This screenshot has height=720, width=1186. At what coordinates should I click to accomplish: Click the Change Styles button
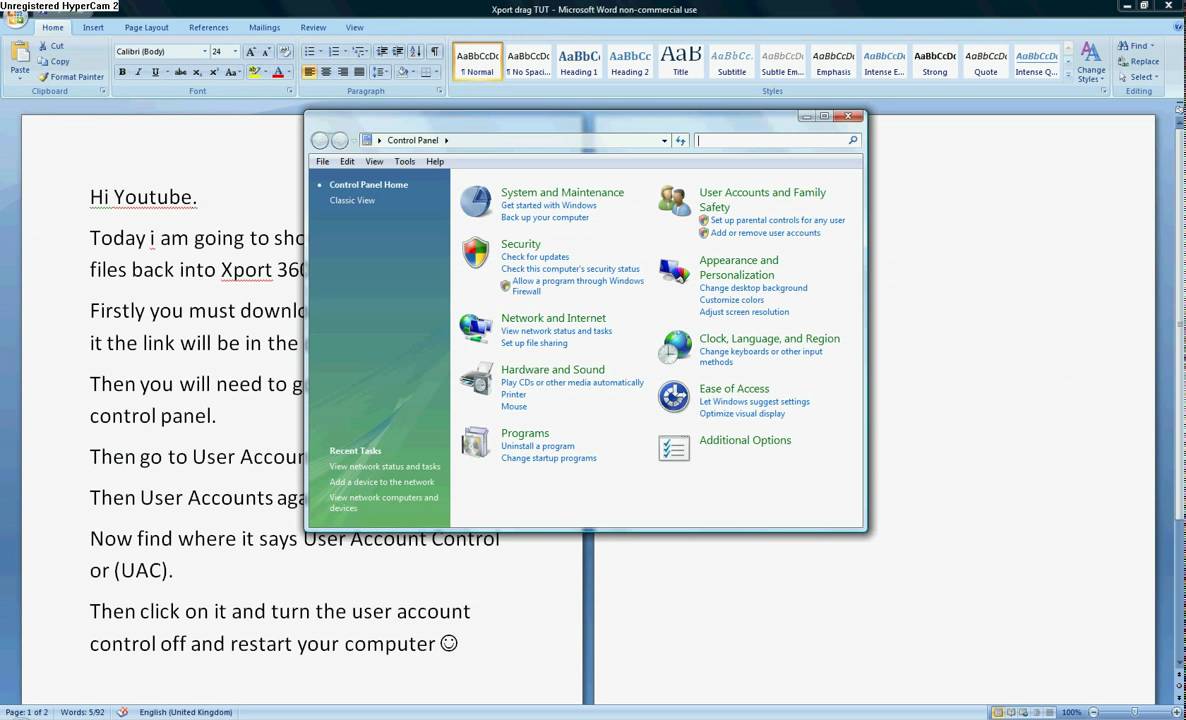tap(1091, 62)
